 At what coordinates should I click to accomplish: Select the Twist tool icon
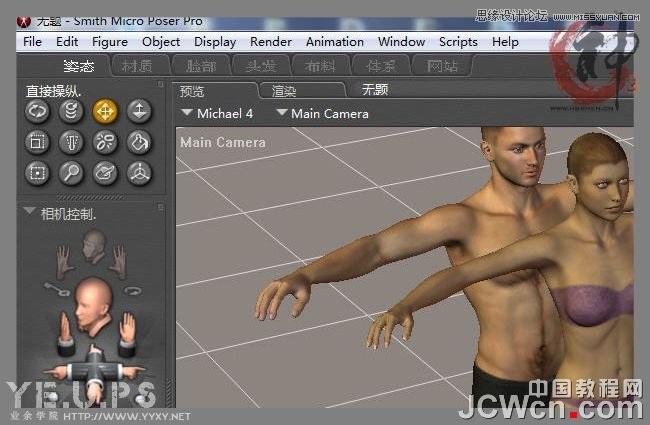[71, 111]
